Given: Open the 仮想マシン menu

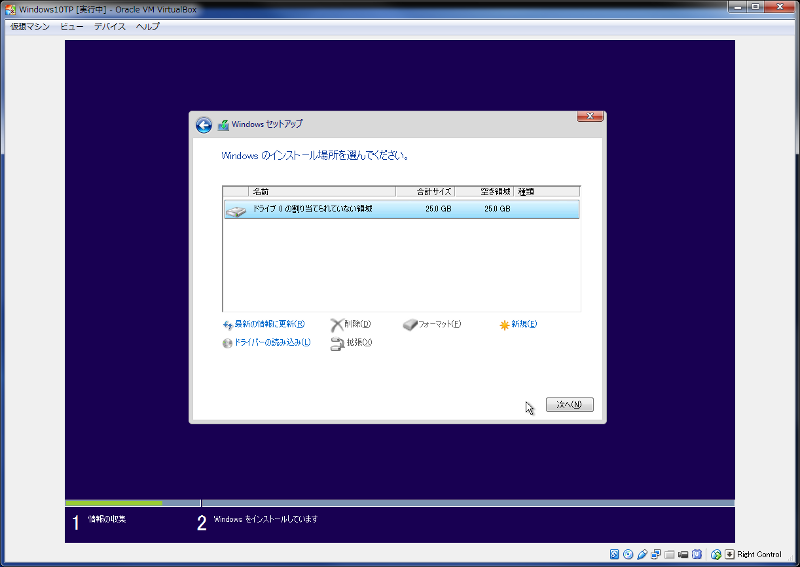Looking at the screenshot, I should coord(30,27).
